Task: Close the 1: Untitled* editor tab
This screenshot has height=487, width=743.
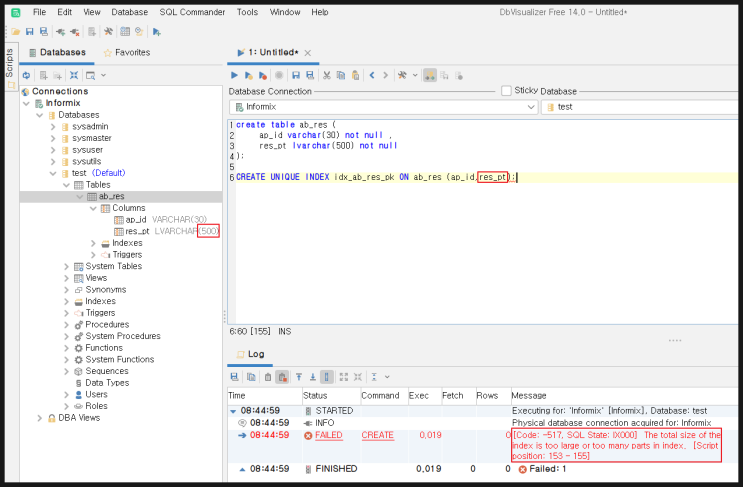Action: [308, 53]
